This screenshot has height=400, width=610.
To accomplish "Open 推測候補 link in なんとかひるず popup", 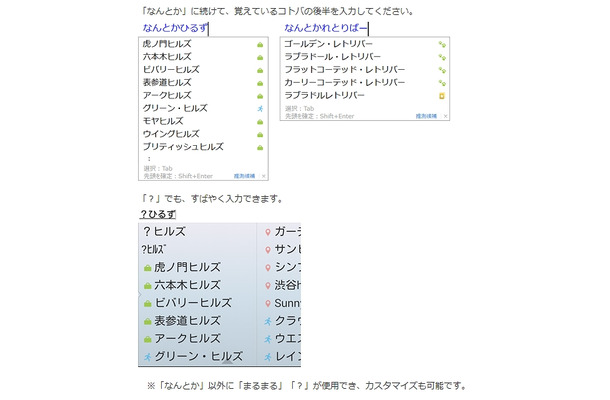I will click(244, 176).
